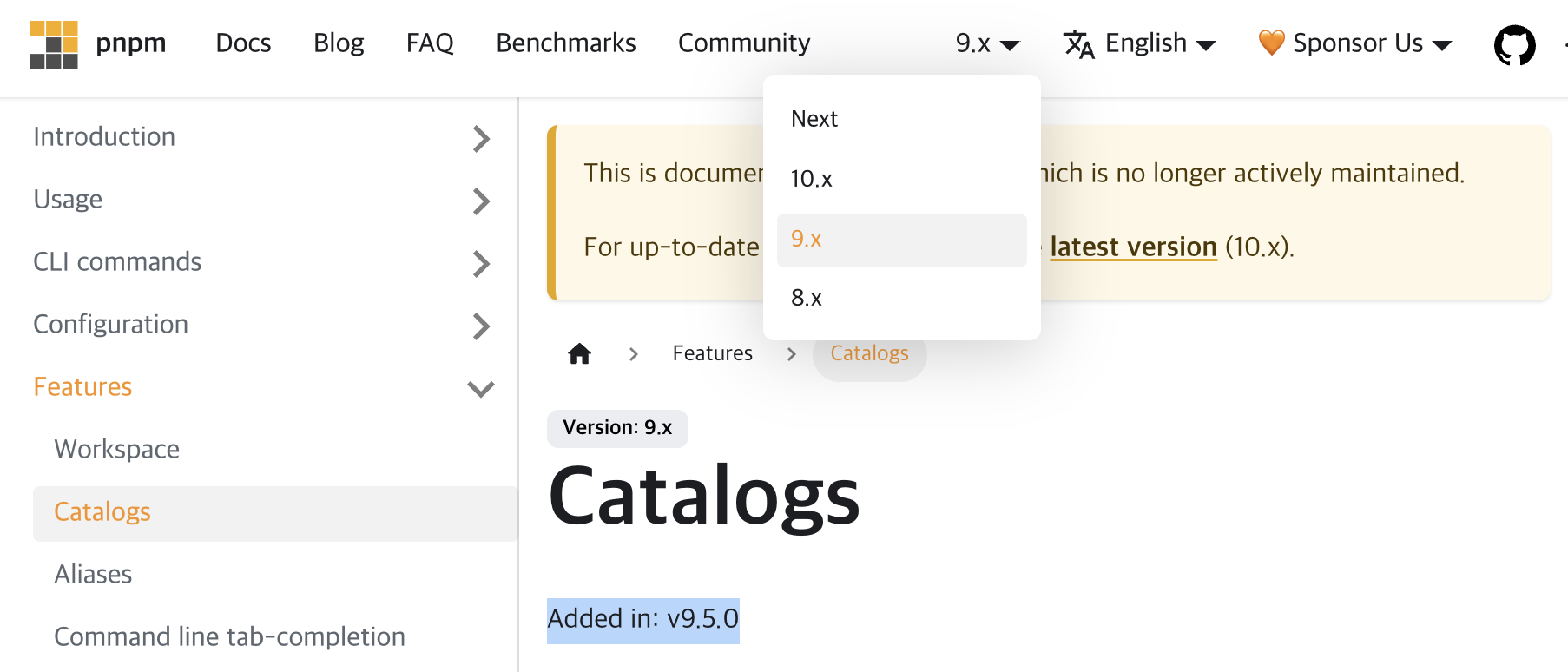Expand the Introduction sidebar section

(481, 138)
